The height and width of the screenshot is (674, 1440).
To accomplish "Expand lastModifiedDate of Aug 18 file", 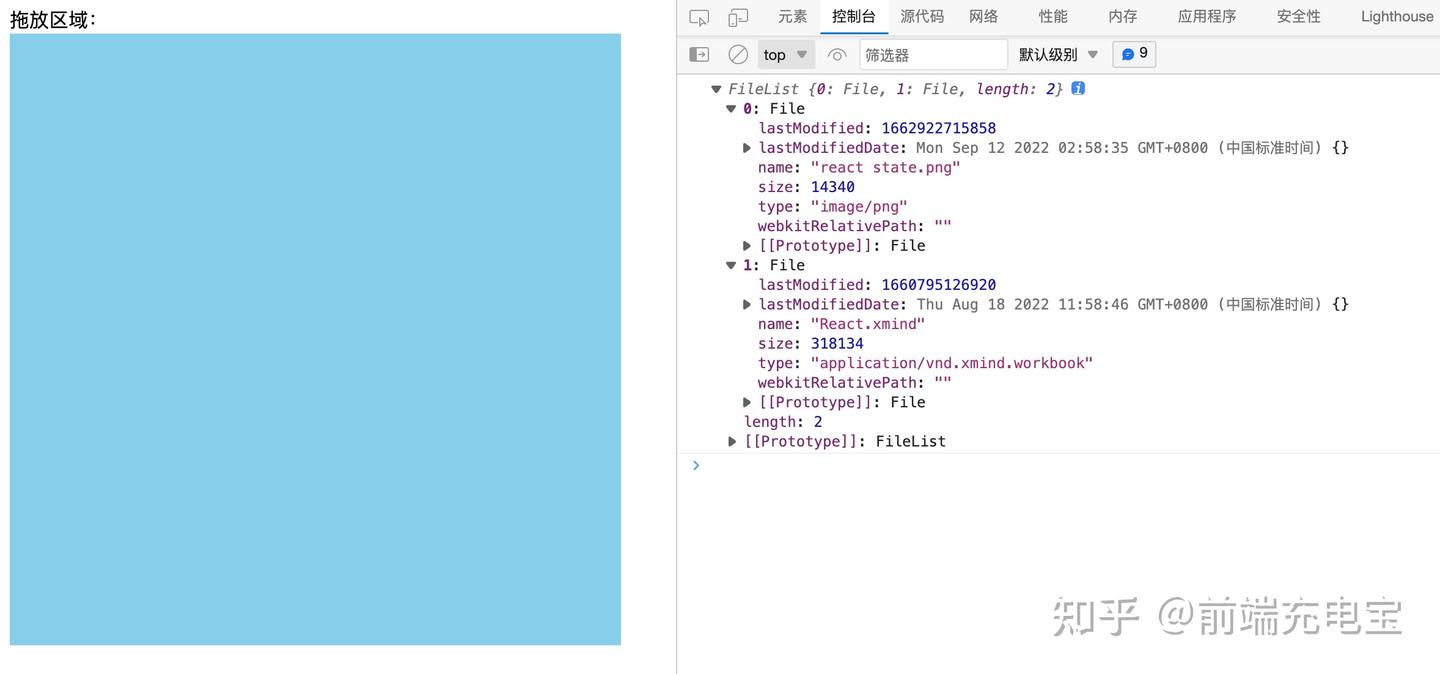I will coord(747,304).
